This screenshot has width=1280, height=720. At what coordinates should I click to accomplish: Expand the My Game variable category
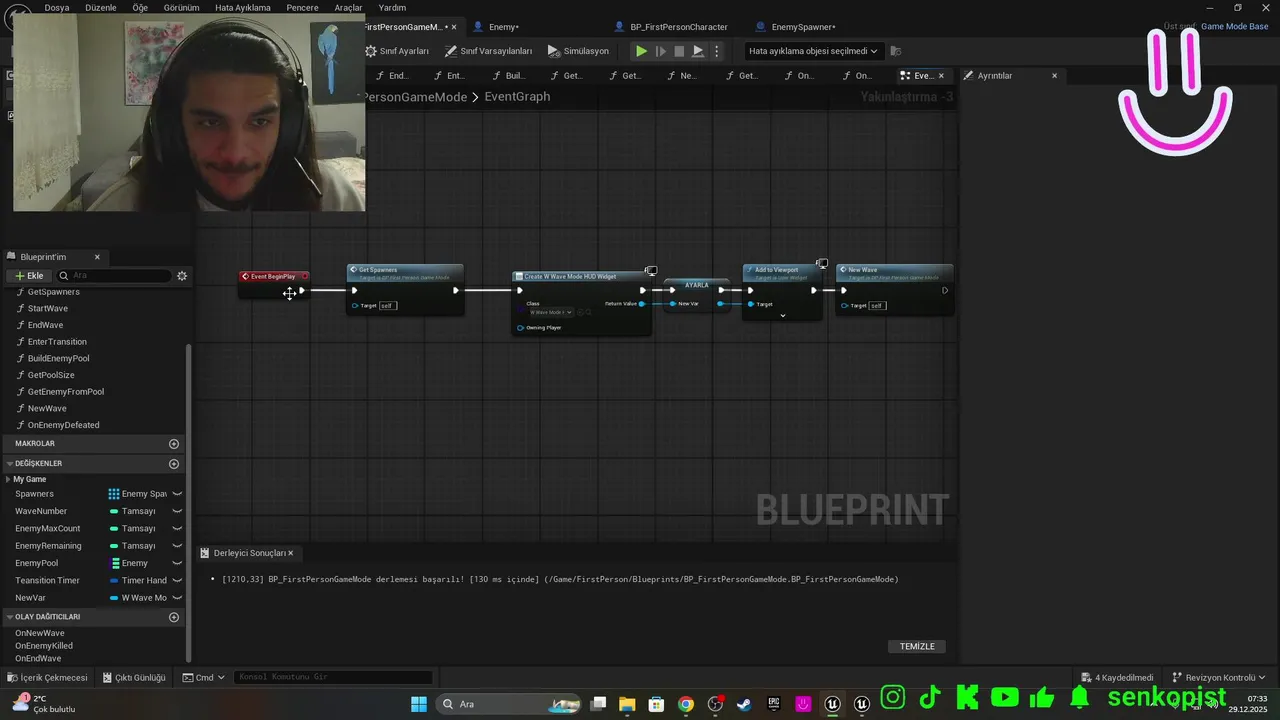8,479
